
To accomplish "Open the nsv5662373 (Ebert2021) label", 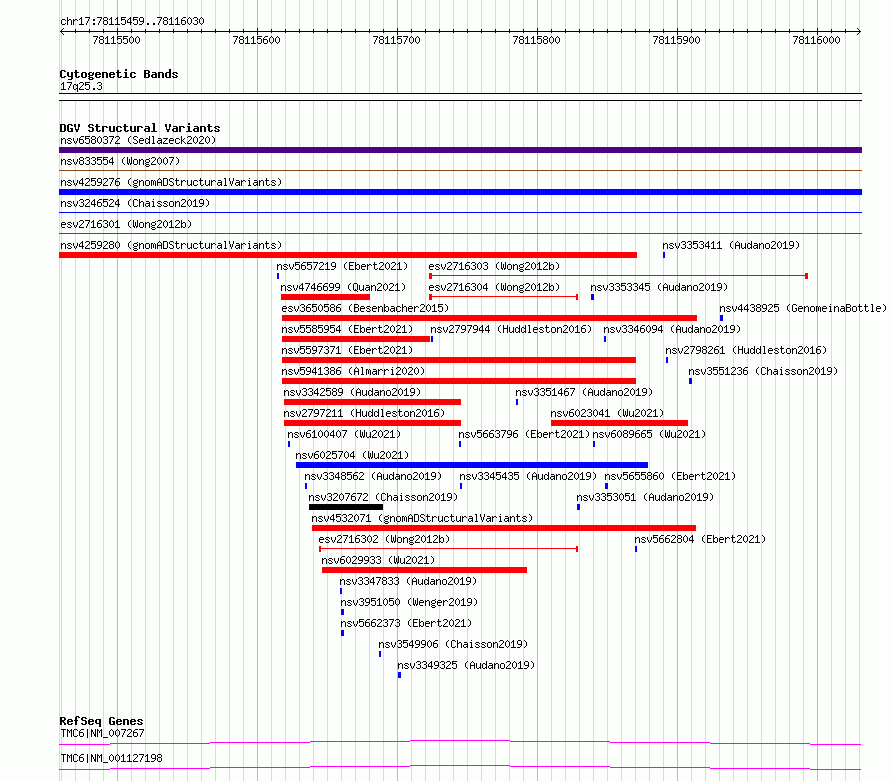I will tap(406, 623).
